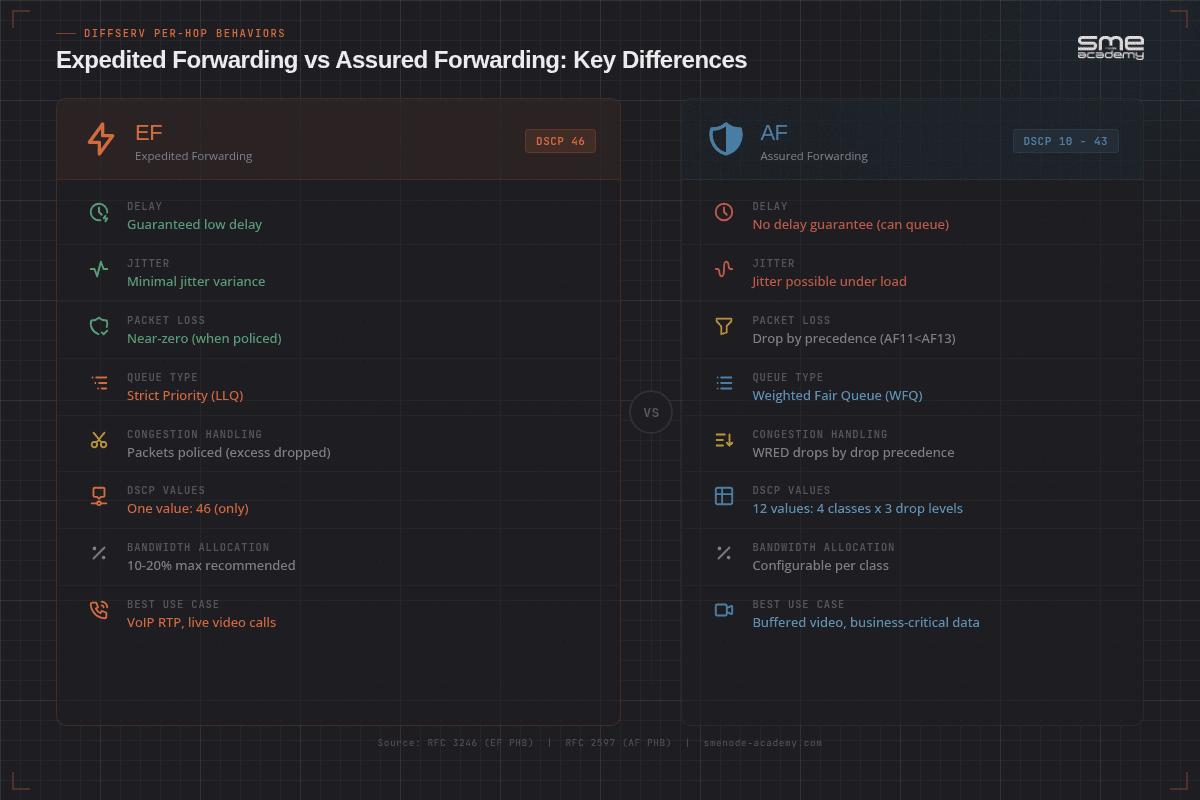Click the RFC 2597 (AF PHB) reference
Viewport: 1200px width, 800px height.
click(x=618, y=743)
